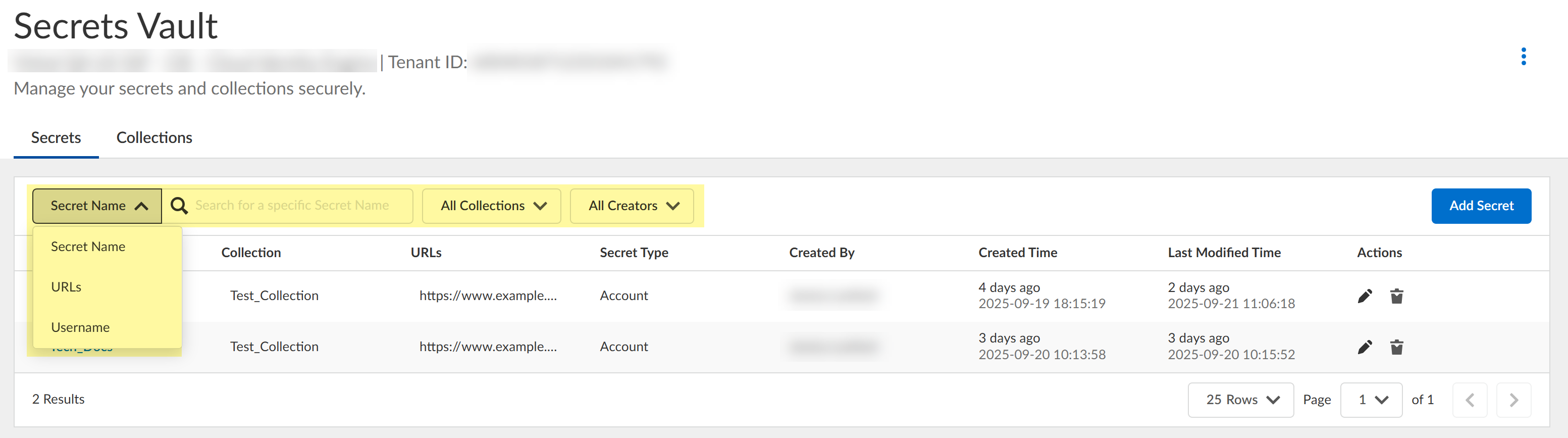This screenshot has height=438, width=1568.
Task: Switch to the Collections tab
Action: 154,138
